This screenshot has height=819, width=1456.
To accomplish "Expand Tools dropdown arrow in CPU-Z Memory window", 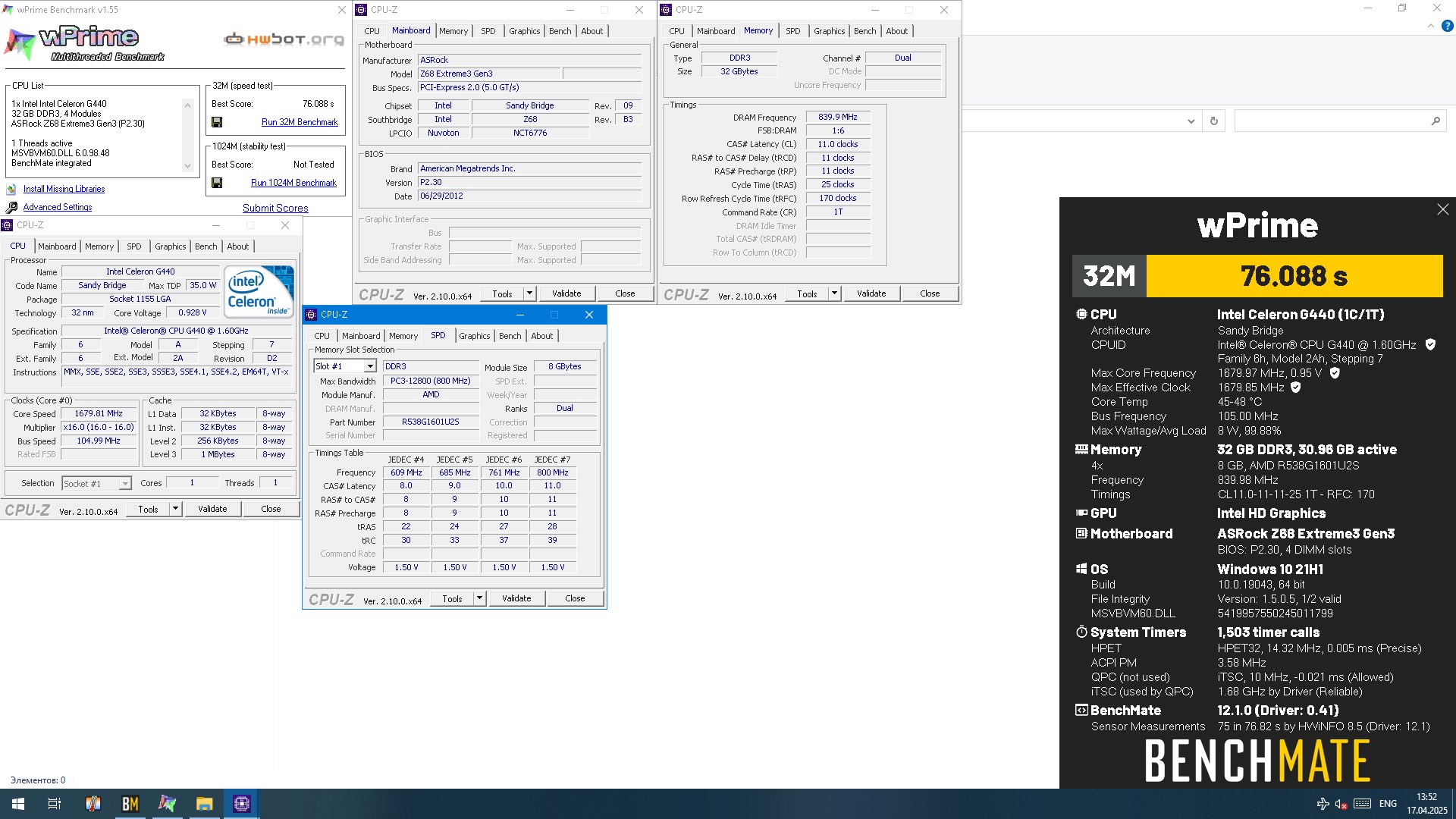I will point(834,293).
